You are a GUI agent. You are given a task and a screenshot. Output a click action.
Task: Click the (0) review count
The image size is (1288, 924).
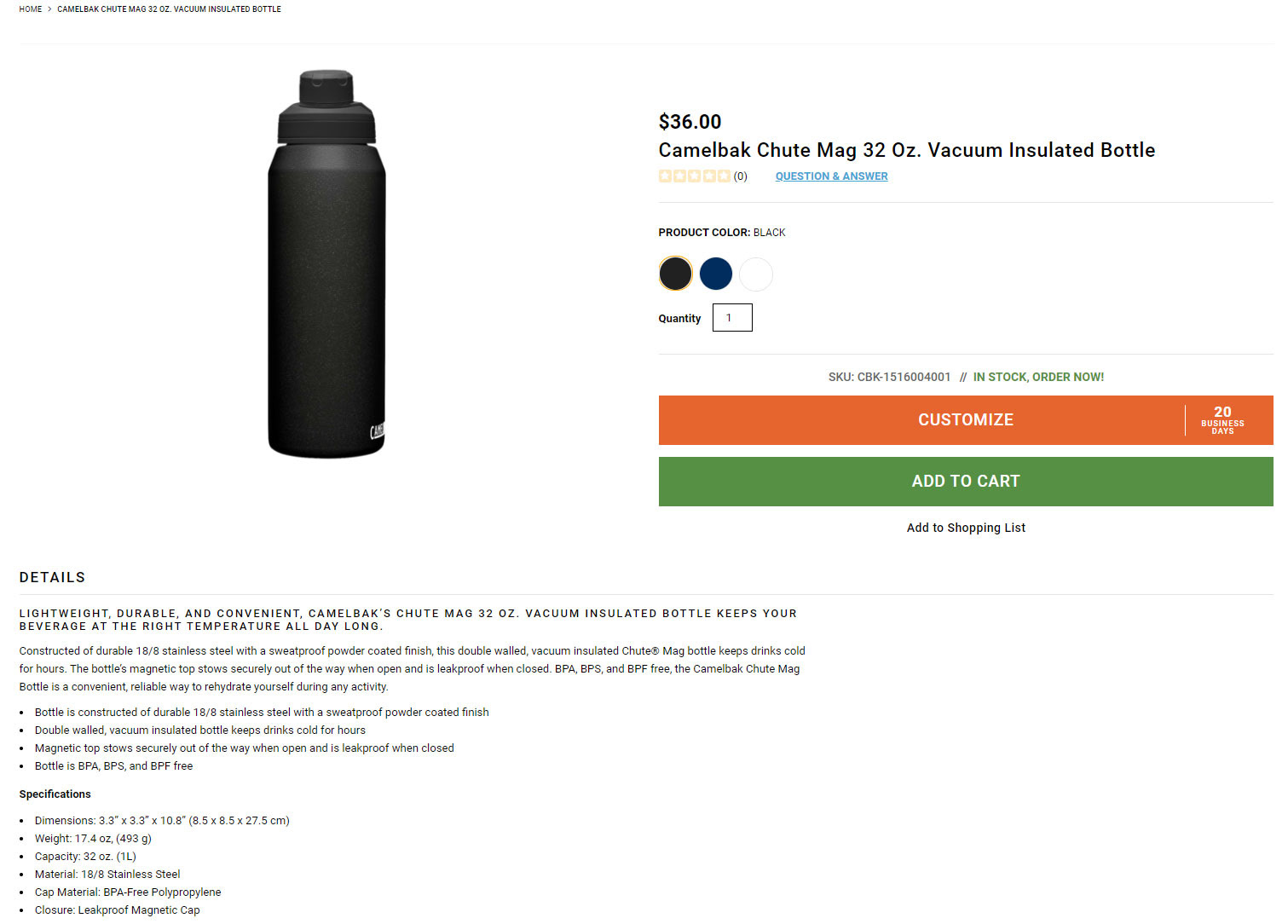point(741,176)
